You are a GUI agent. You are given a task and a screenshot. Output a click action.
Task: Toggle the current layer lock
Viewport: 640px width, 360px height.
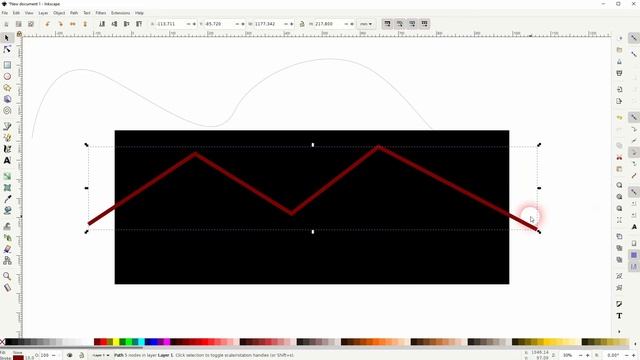coord(81,355)
